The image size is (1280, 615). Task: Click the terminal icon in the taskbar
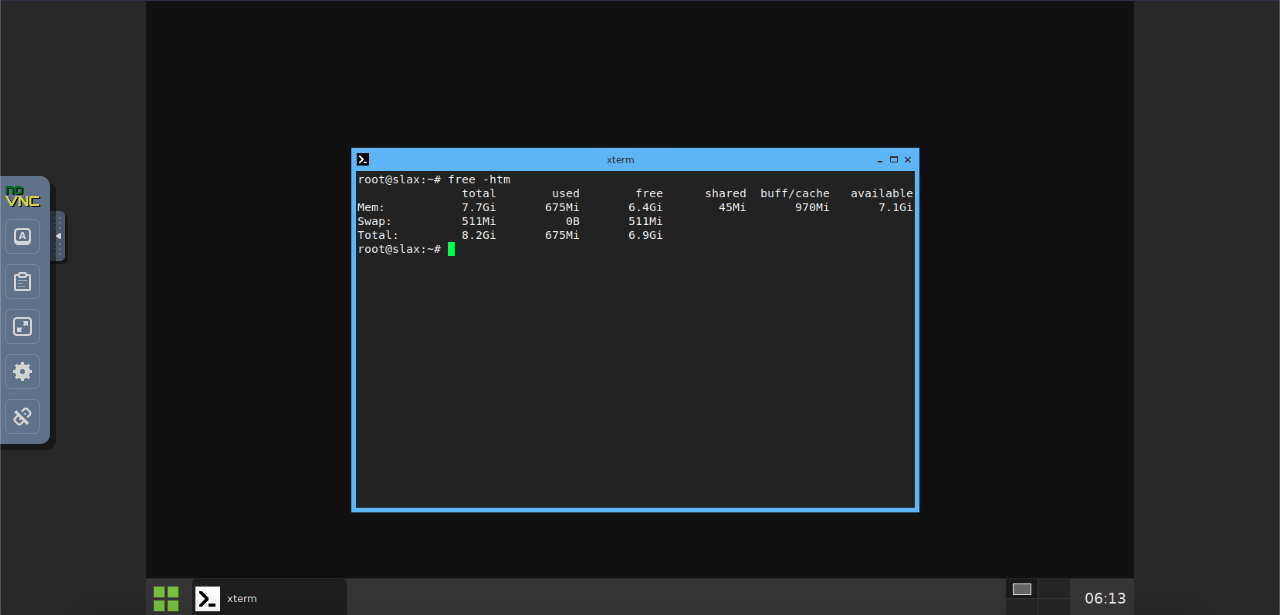pyautogui.click(x=207, y=598)
